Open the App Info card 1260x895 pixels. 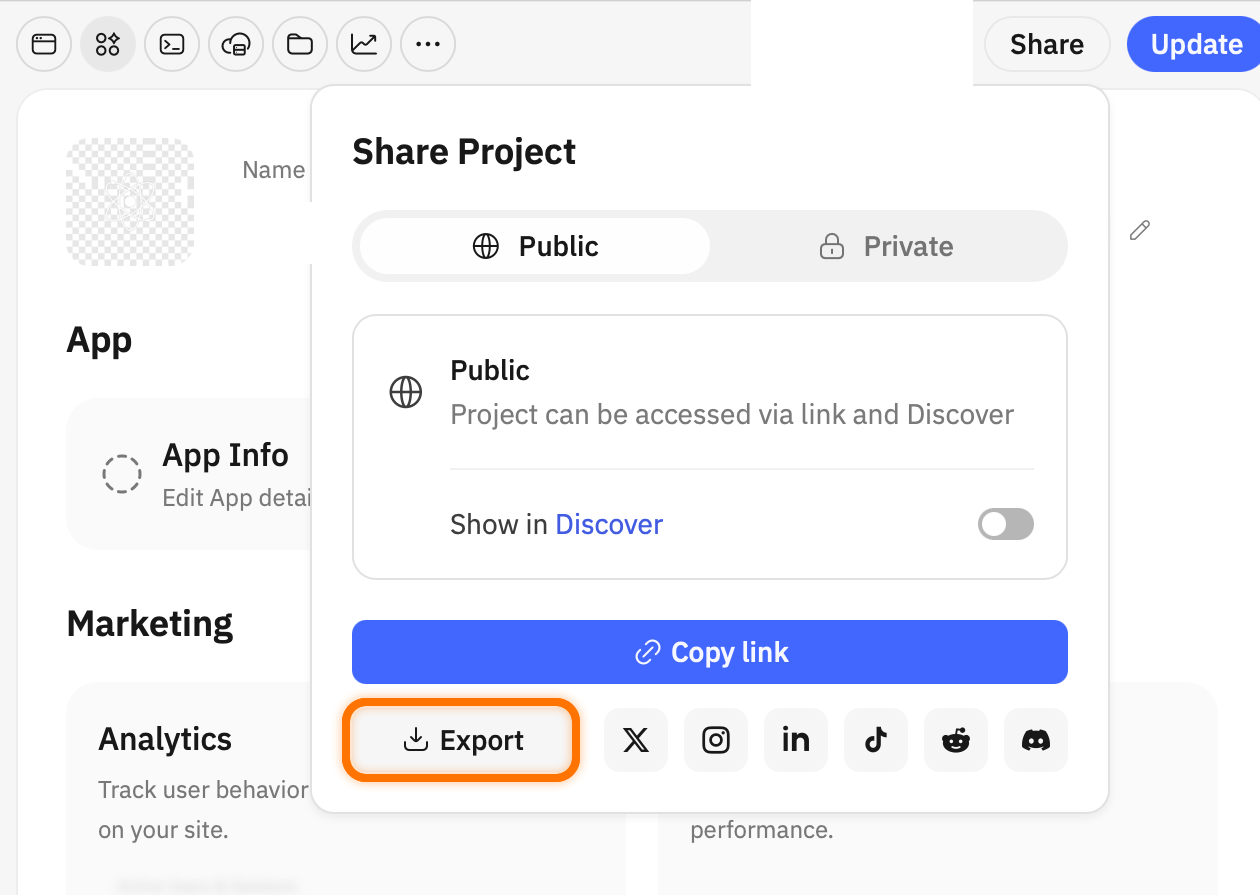[x=190, y=474]
